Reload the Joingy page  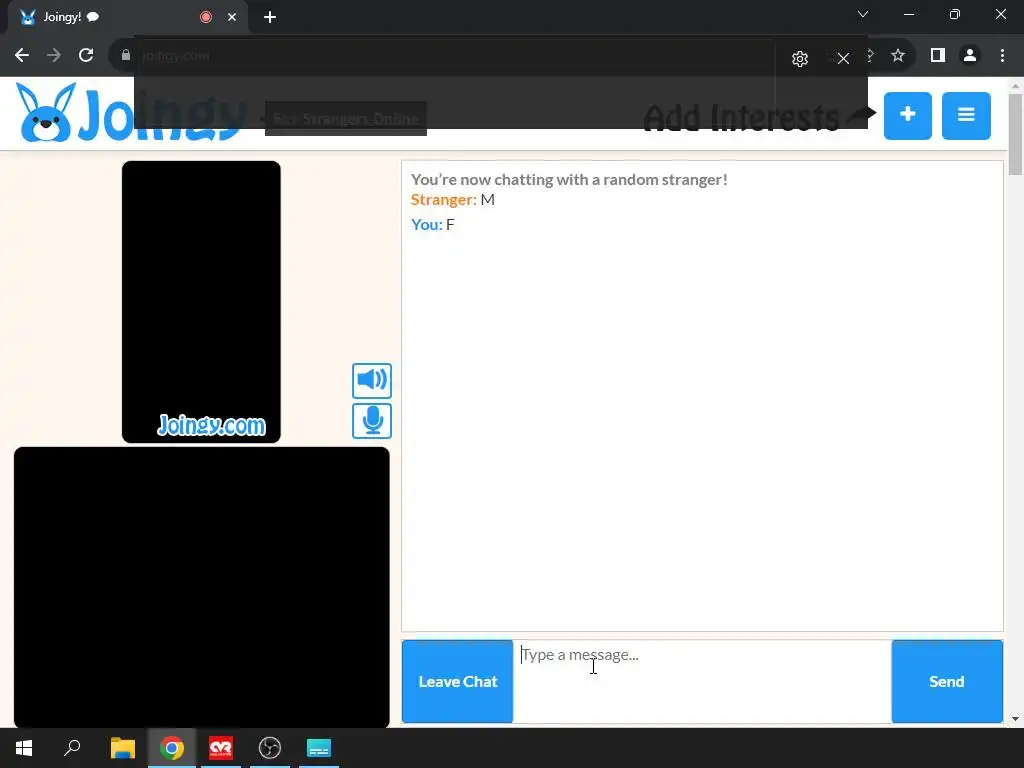(x=86, y=56)
